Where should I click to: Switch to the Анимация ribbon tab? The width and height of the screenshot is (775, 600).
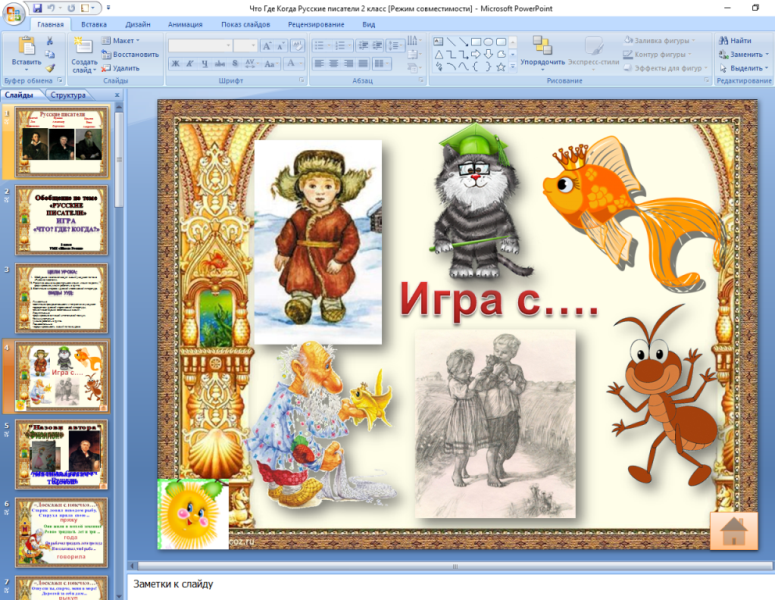185,24
